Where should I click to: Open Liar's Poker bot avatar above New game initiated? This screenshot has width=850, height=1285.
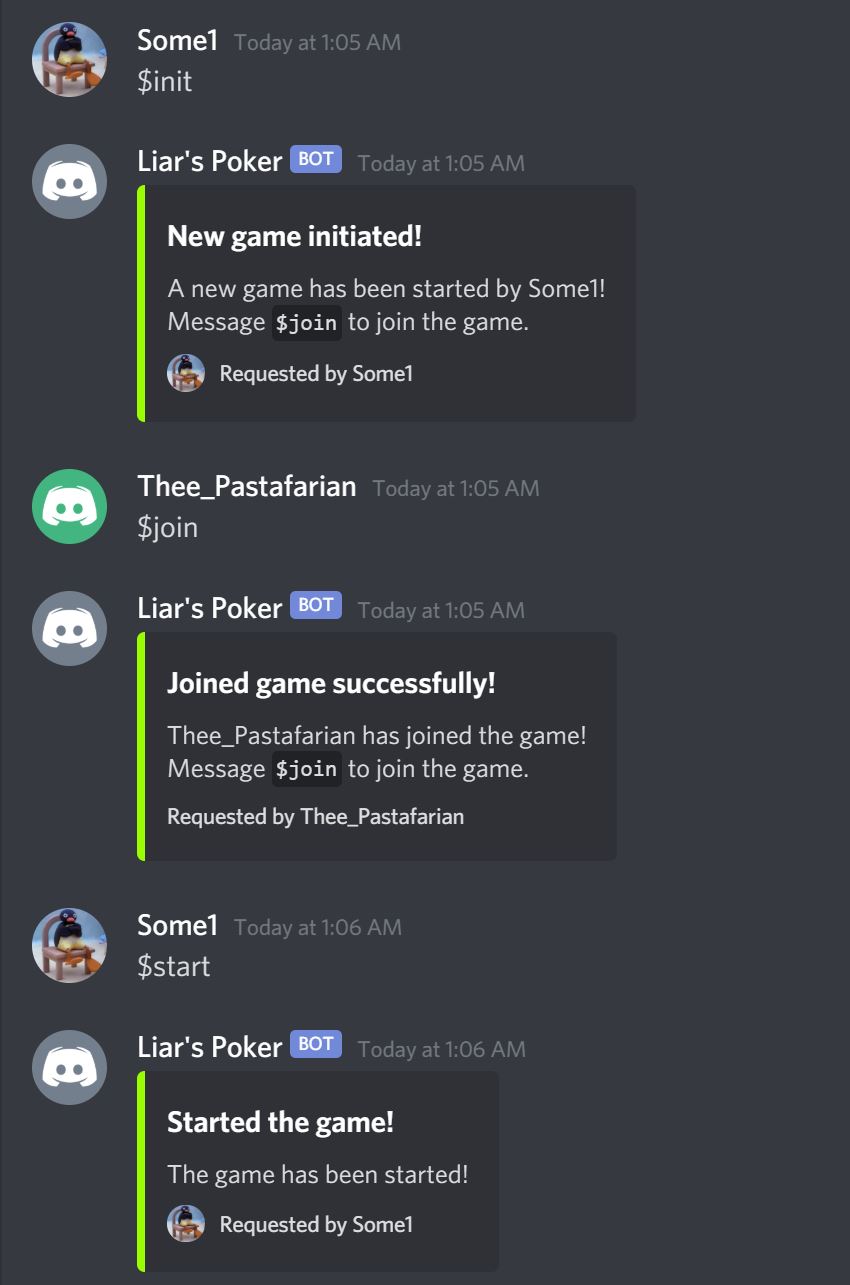pos(70,181)
